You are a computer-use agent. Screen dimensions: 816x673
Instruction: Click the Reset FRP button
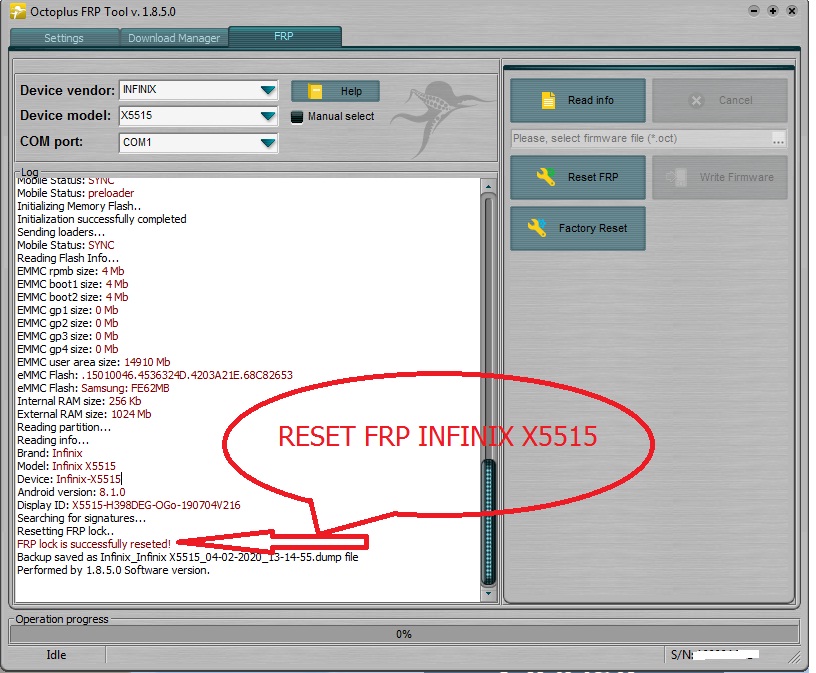[x=578, y=177]
